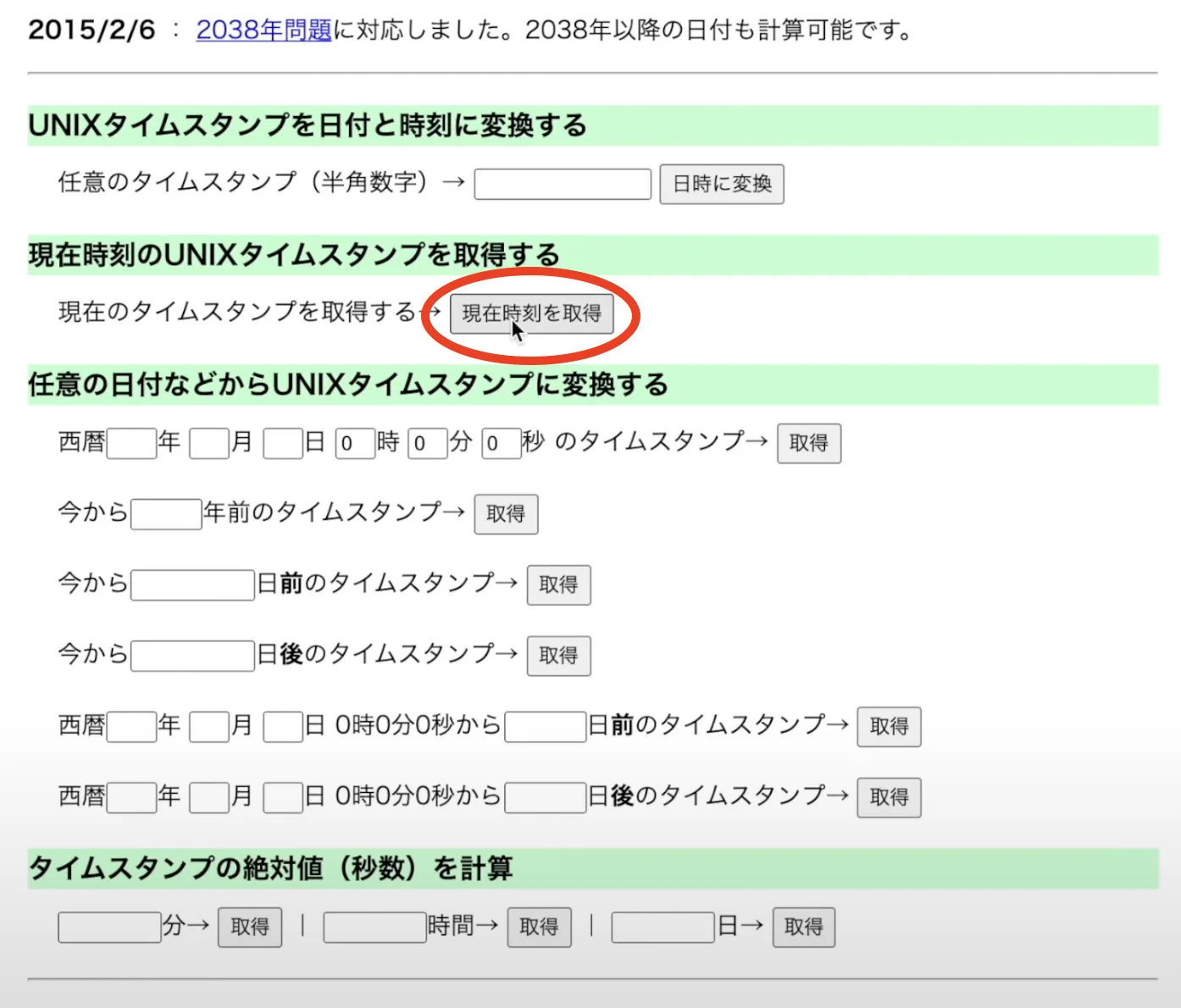Focus year field in the 西暦 日後 row

point(131,798)
